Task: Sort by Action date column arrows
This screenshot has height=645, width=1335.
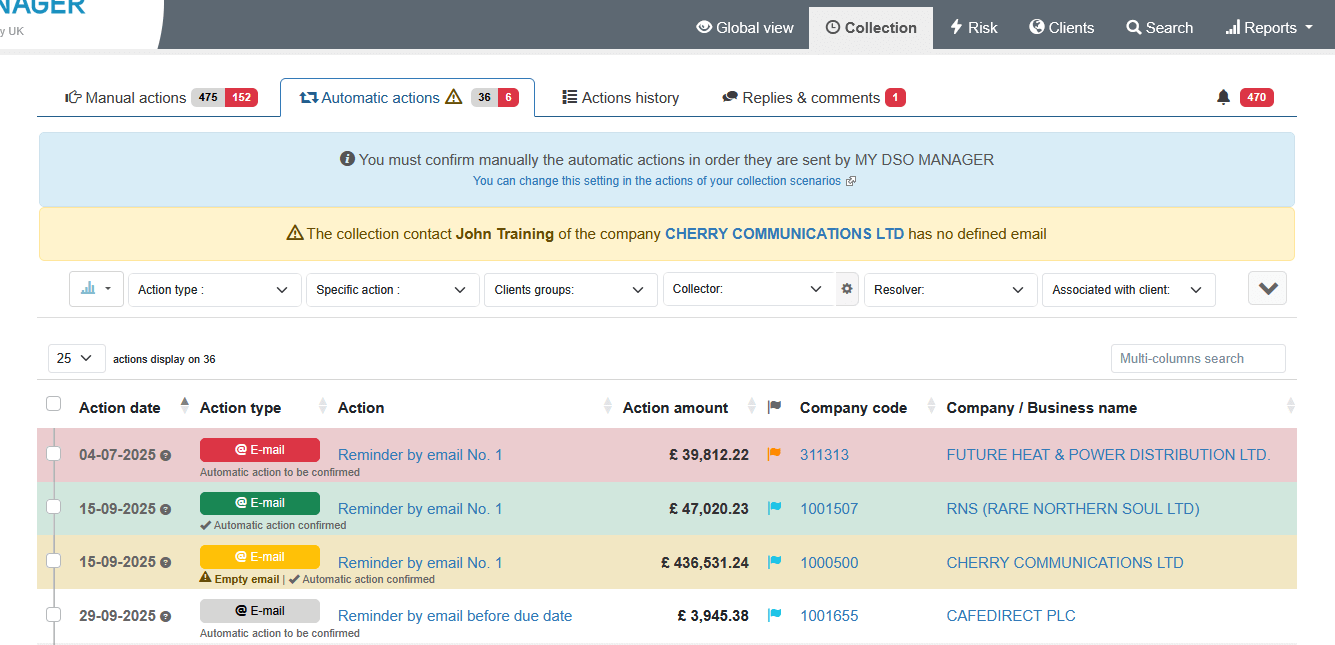Action: coord(184,405)
